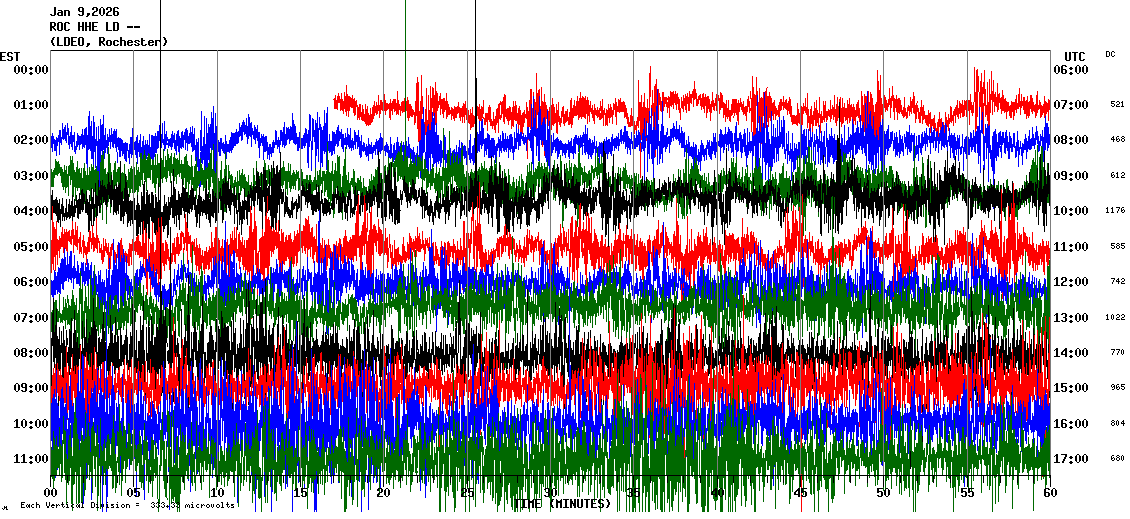1130x519 pixels.
Task: Select the DC column heading
Action: coord(1110,54)
